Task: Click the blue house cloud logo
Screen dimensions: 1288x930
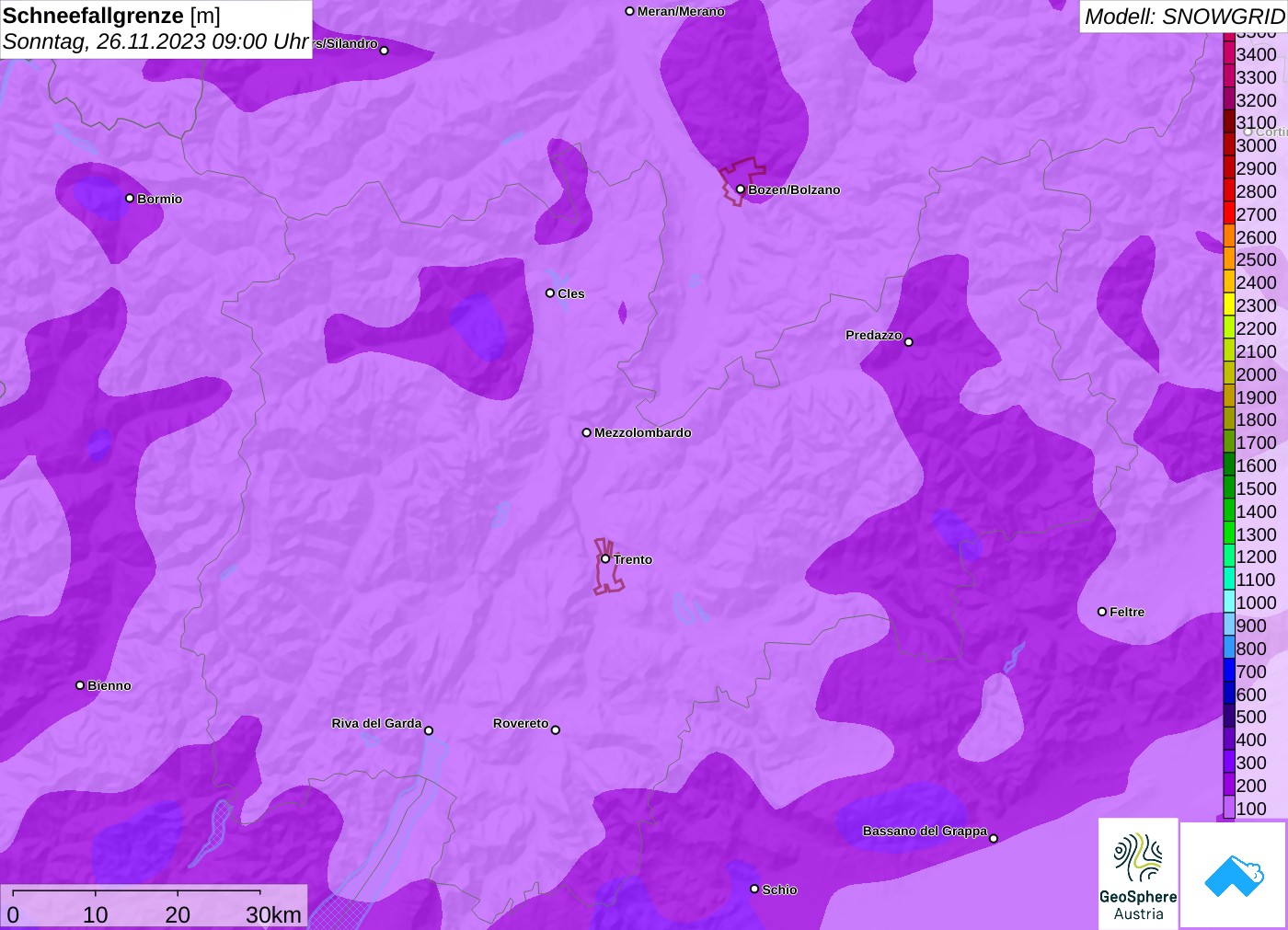Action: coord(1234,875)
